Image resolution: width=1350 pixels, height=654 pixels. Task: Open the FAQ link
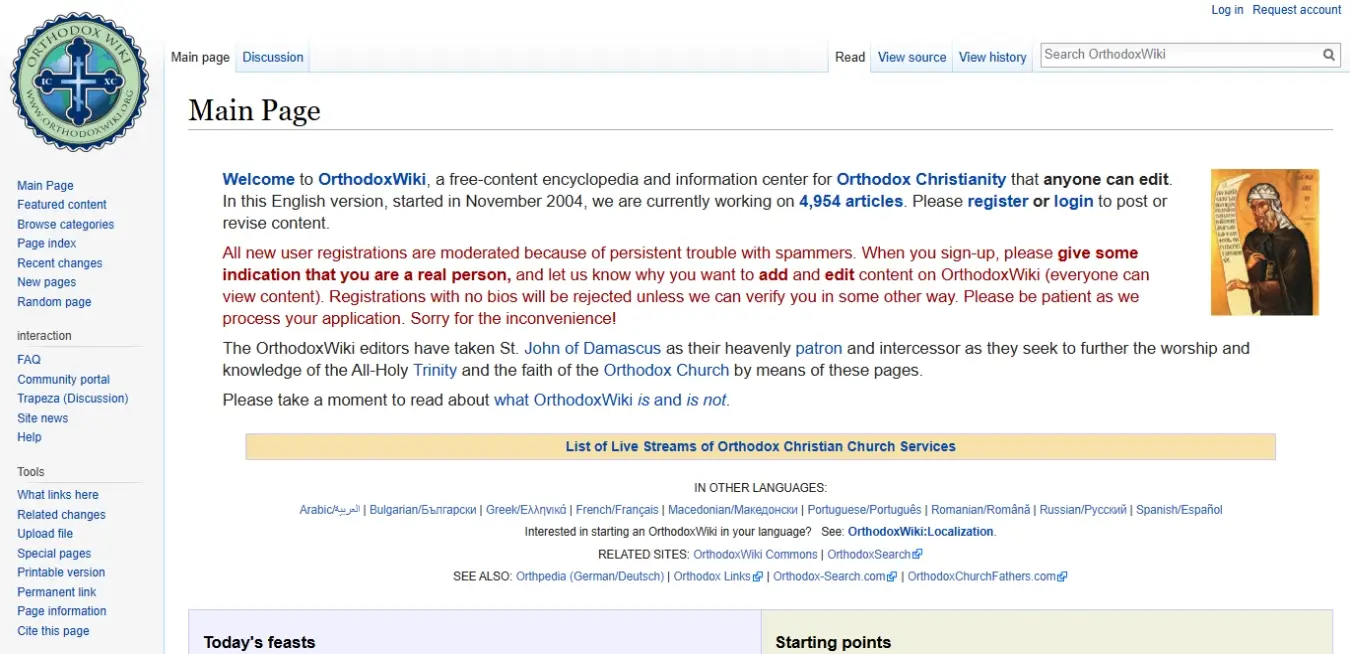click(29, 360)
